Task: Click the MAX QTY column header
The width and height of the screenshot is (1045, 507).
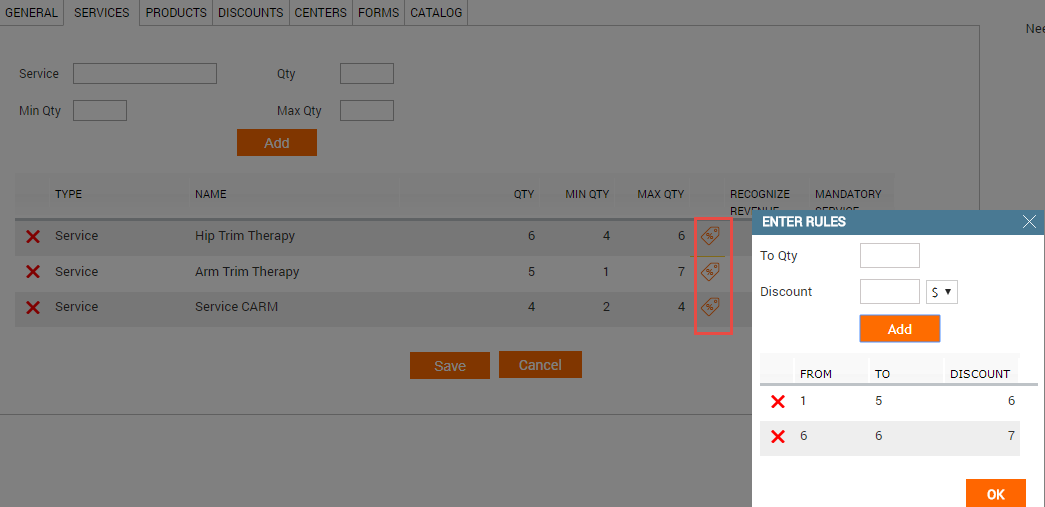Action: [660, 195]
